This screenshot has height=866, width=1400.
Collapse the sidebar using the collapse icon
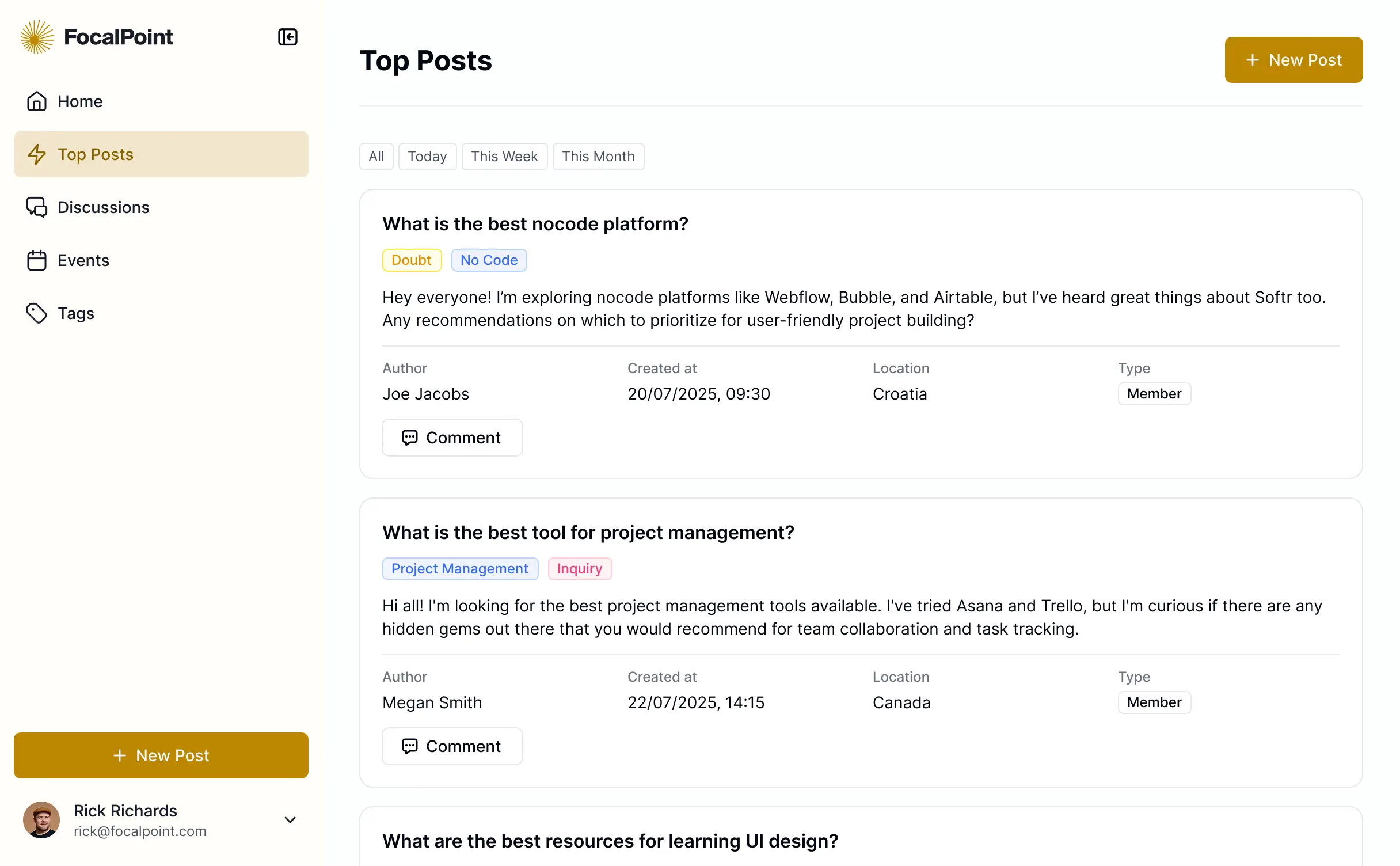point(287,37)
